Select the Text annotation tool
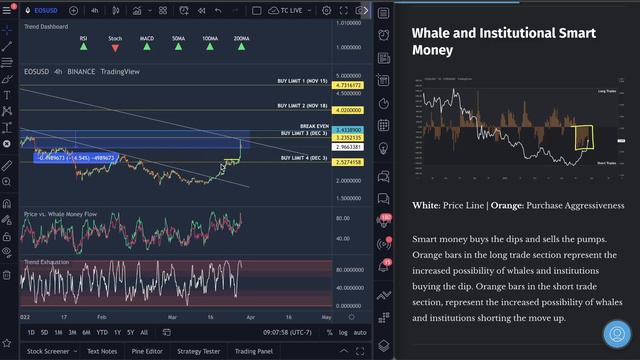The width and height of the screenshot is (640, 360). (7, 95)
